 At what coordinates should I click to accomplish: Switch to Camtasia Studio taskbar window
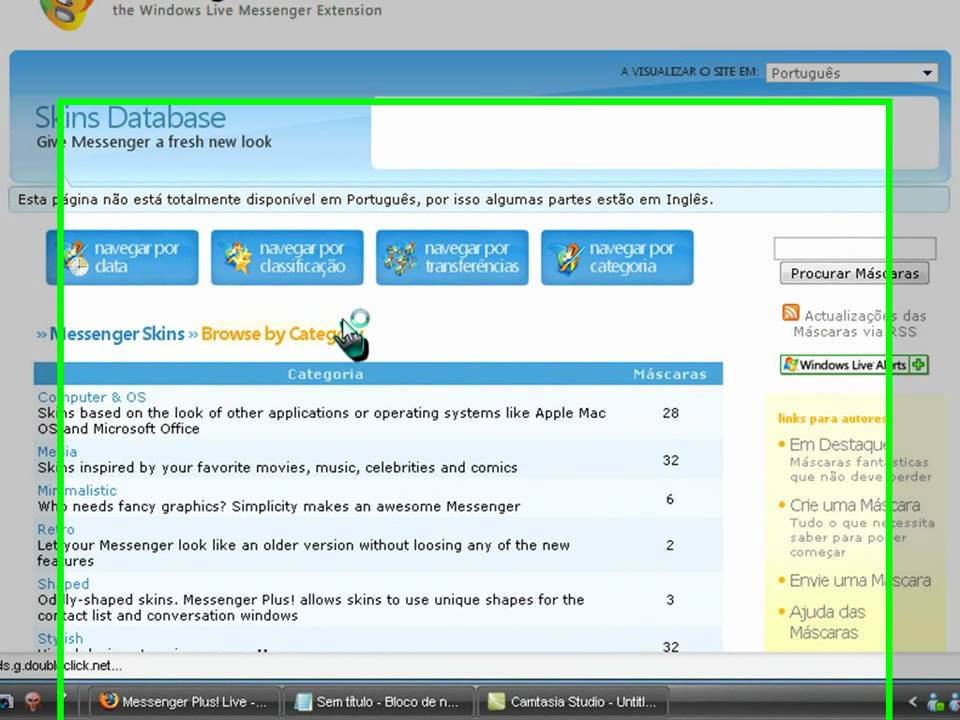click(x=573, y=702)
